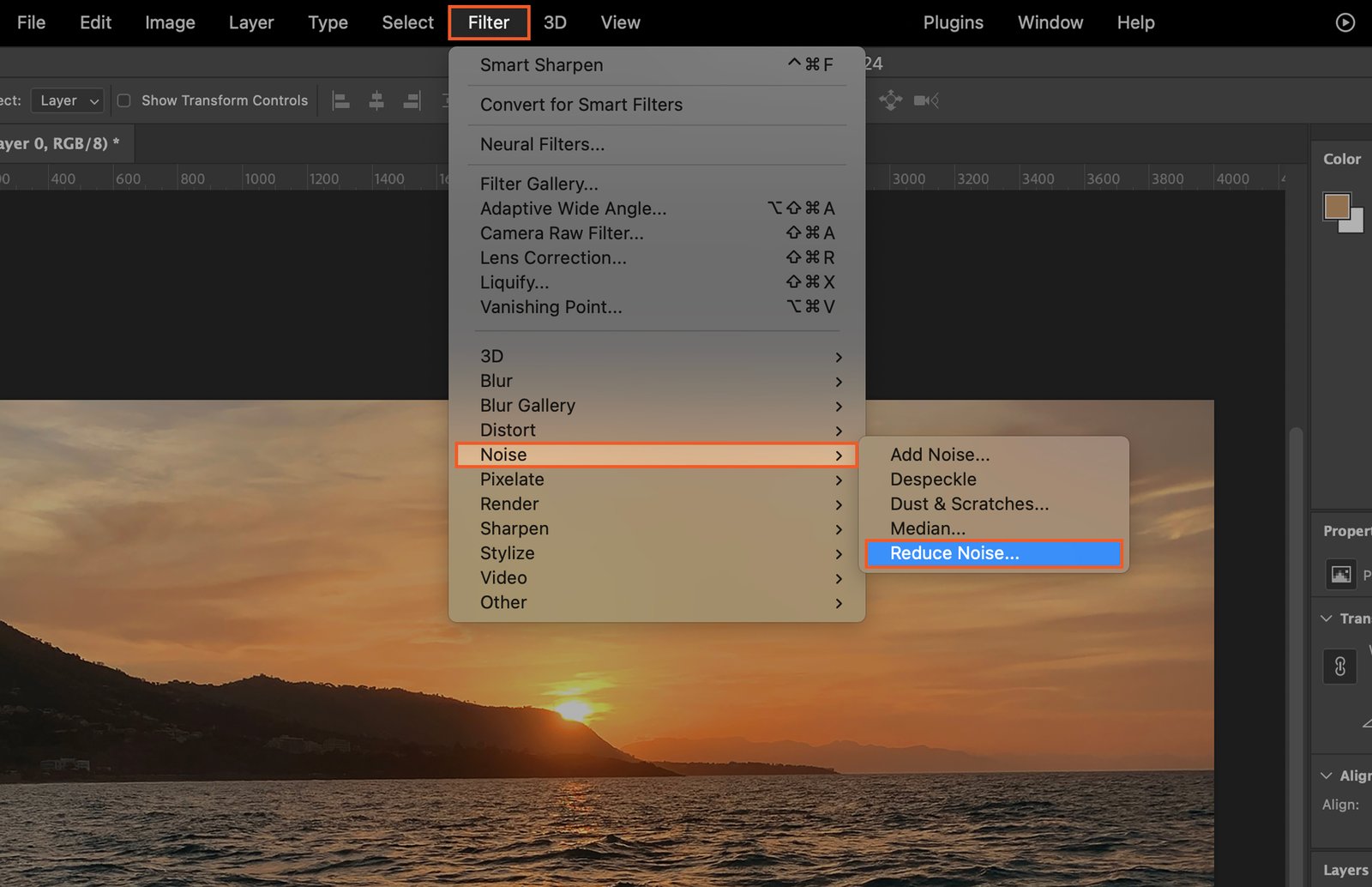
Task: Click the play button in menu bar
Action: [x=1345, y=22]
